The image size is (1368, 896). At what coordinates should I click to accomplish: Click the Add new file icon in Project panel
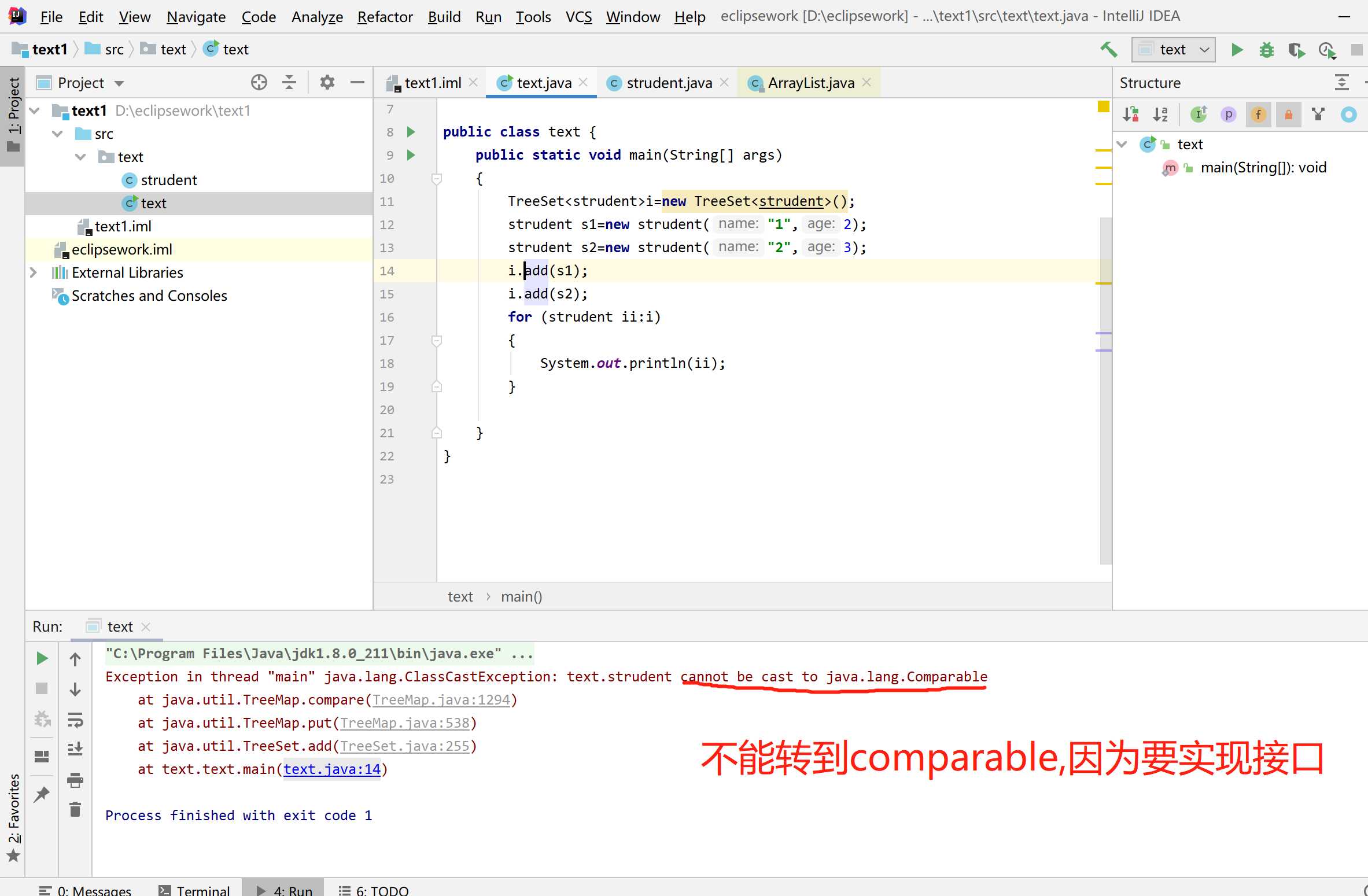click(258, 83)
